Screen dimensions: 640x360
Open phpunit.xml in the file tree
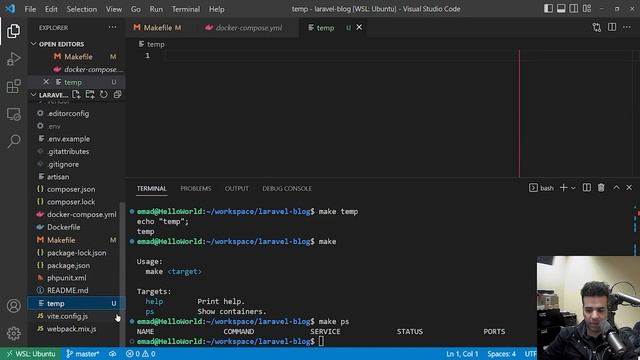[67, 278]
